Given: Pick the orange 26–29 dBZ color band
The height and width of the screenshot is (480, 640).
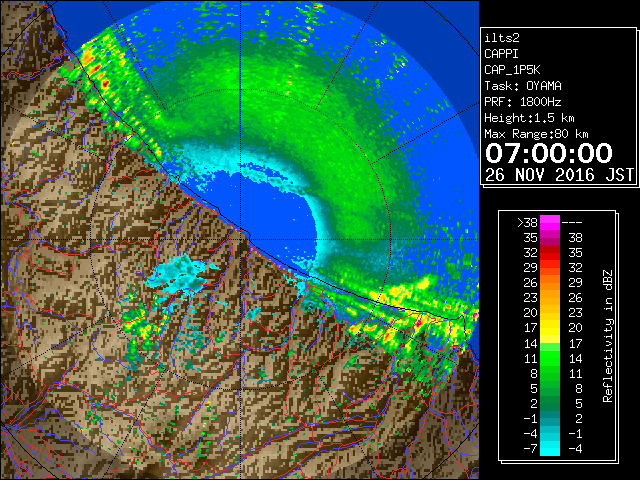Looking at the screenshot, I should (550, 283).
